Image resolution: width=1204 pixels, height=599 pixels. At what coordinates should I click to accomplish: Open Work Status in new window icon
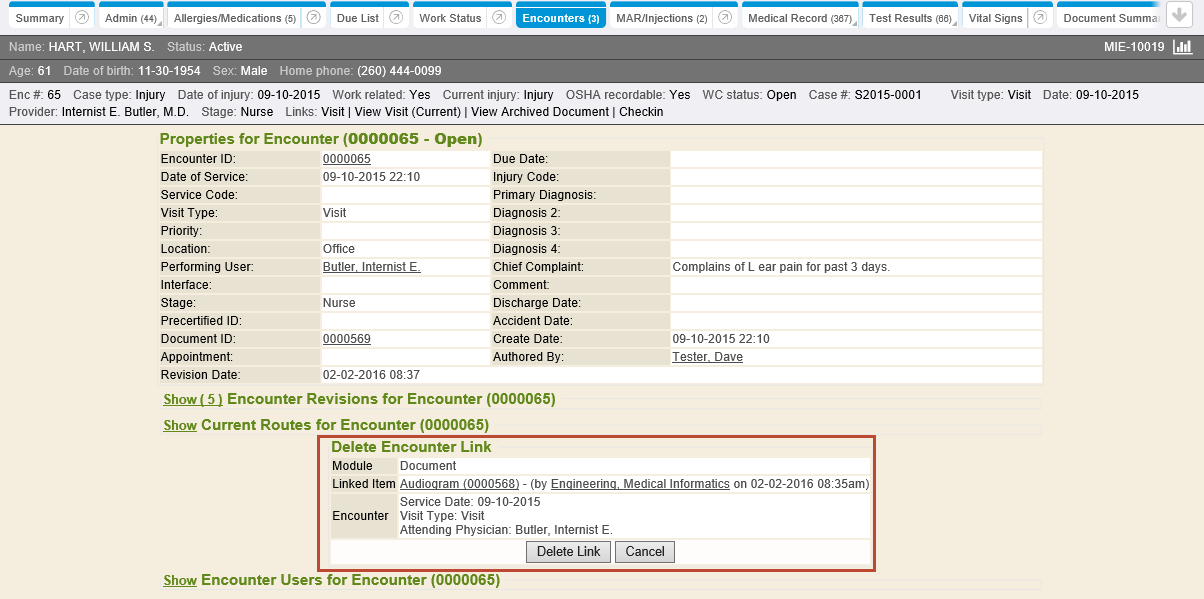point(497,18)
